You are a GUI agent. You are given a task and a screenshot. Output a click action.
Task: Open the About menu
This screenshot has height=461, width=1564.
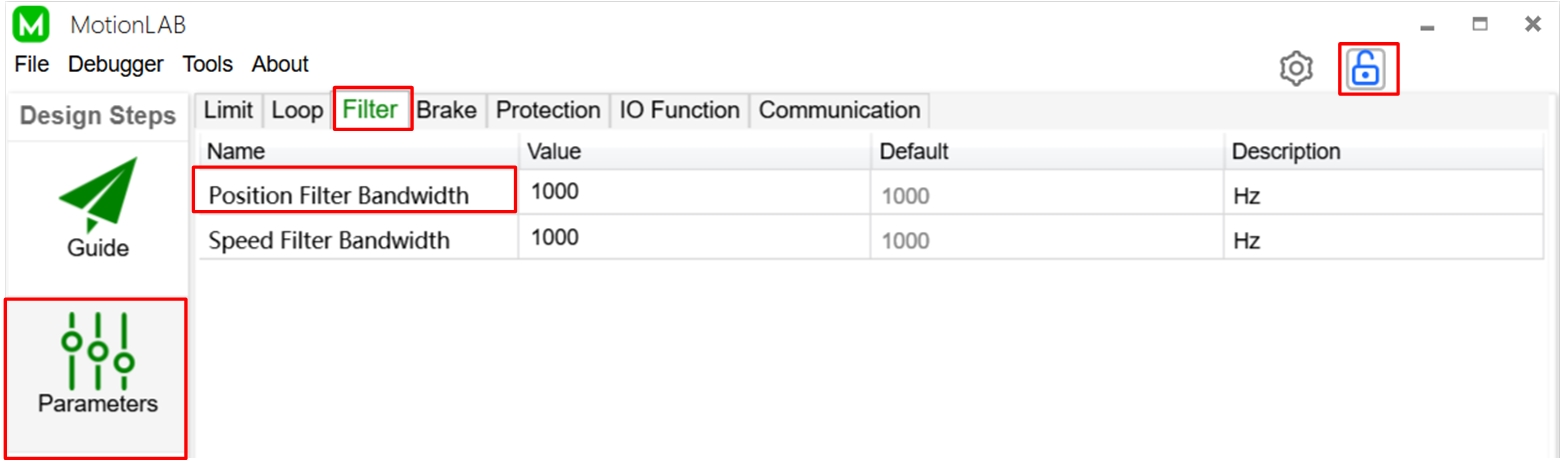point(280,64)
